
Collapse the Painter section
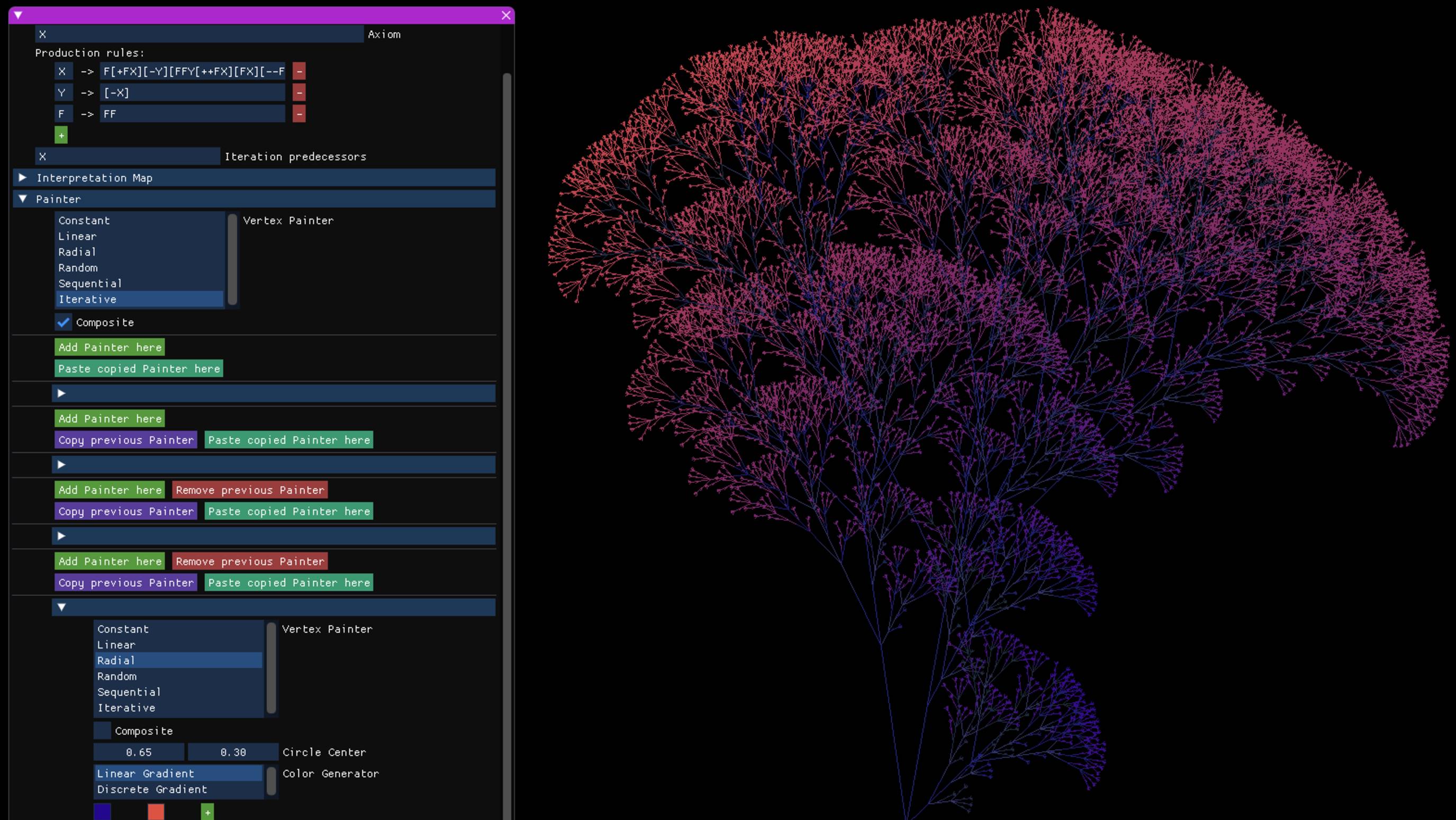click(23, 199)
